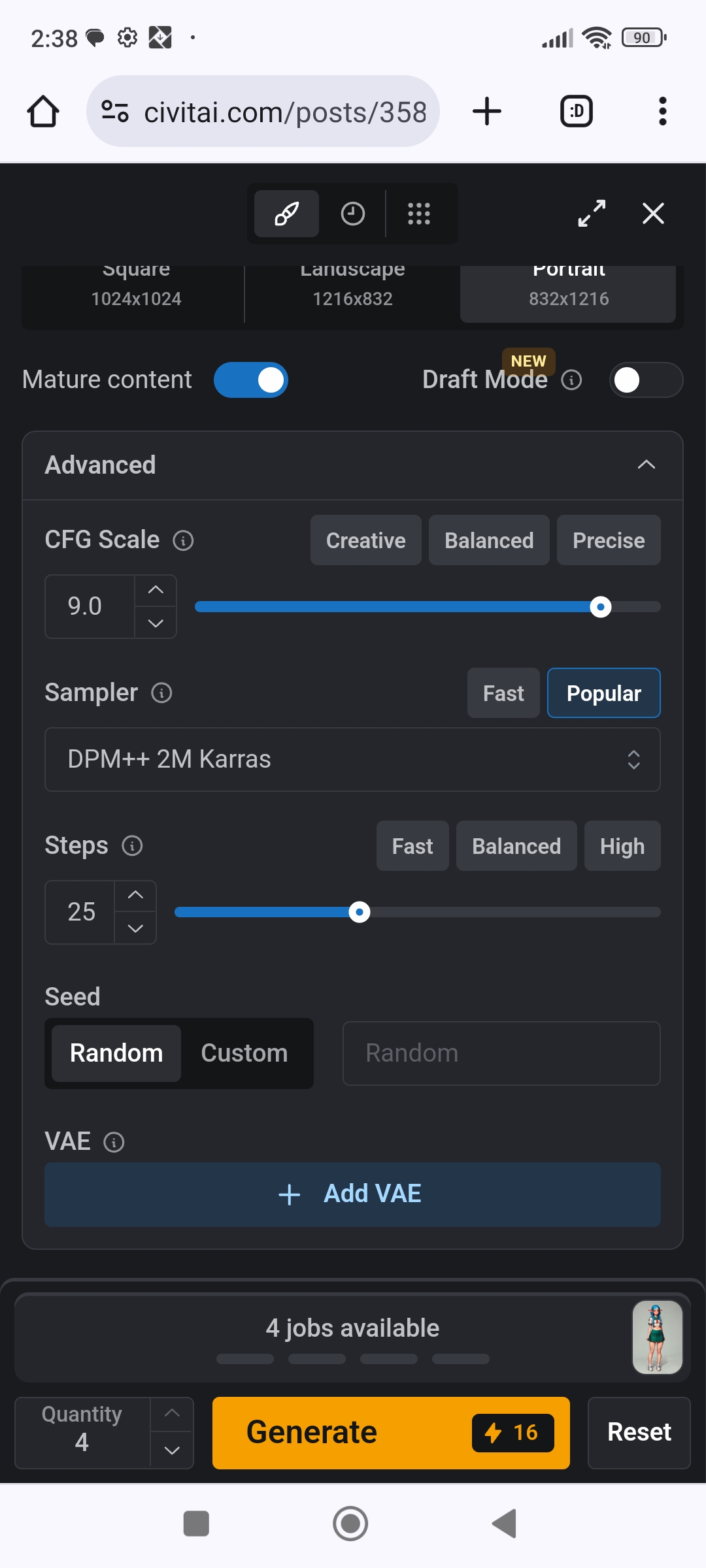706x1568 pixels.
Task: Click the Add VAE button
Action: click(352, 1194)
